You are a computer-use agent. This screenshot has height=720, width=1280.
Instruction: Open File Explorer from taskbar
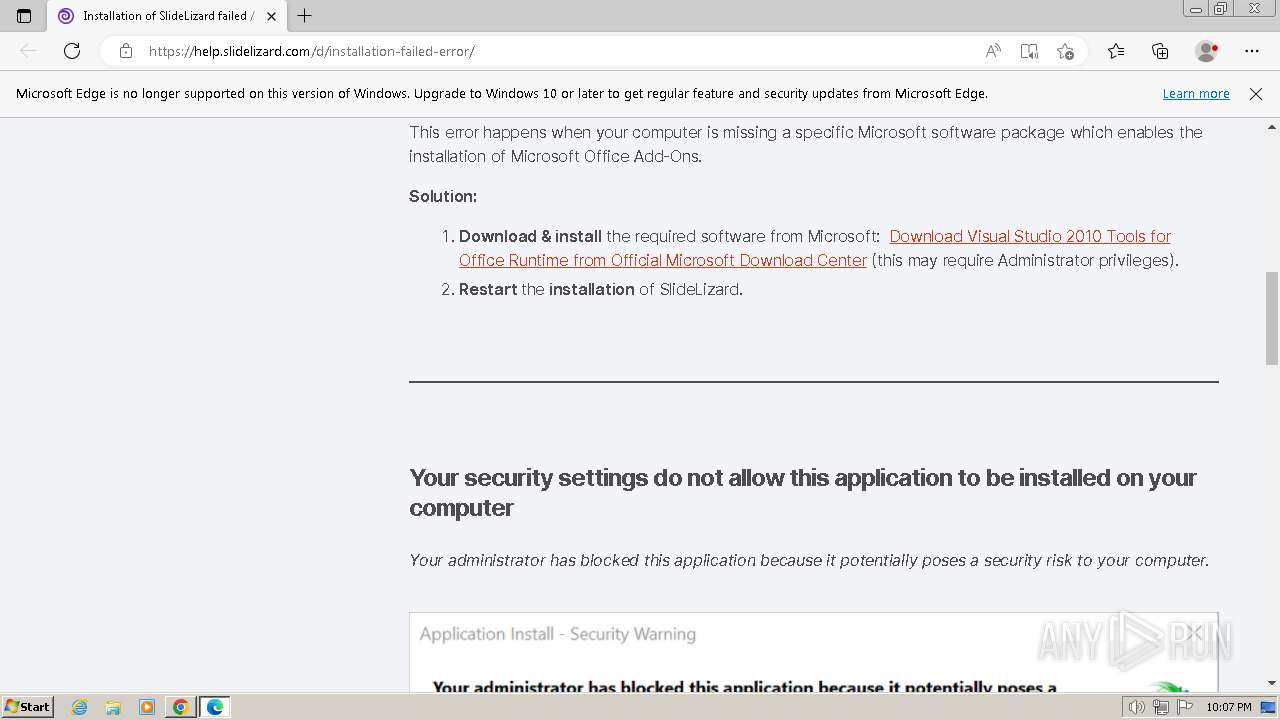pyautogui.click(x=113, y=707)
